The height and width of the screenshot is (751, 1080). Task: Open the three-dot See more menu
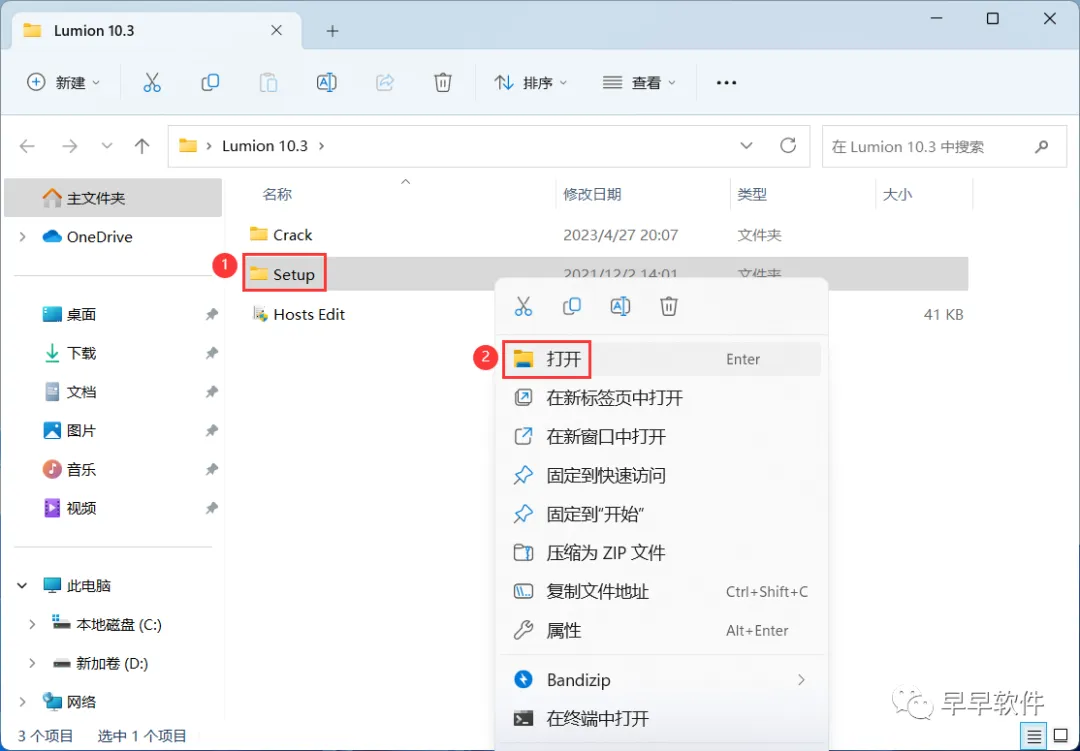(726, 83)
